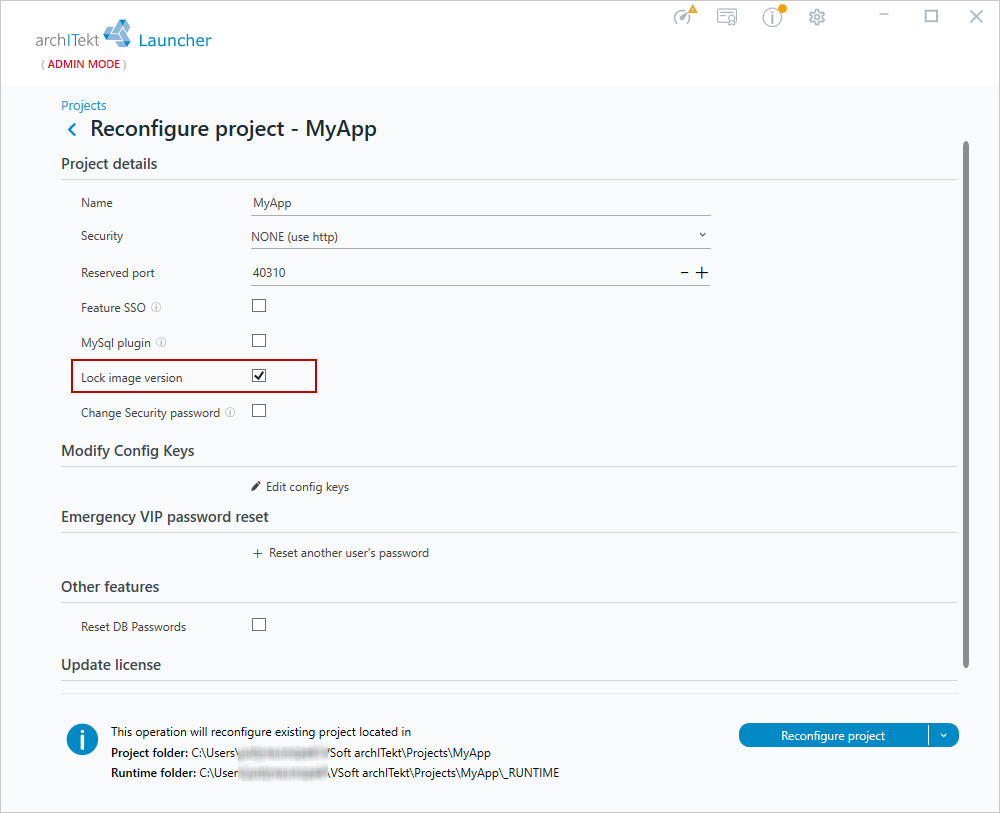Enable the MySql plugin checkbox
Screen dimensions: 1000x813
[x=259, y=341]
